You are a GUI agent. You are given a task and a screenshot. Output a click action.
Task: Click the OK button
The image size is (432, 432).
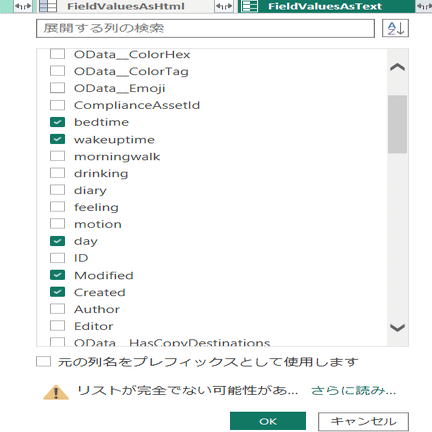tap(268, 421)
